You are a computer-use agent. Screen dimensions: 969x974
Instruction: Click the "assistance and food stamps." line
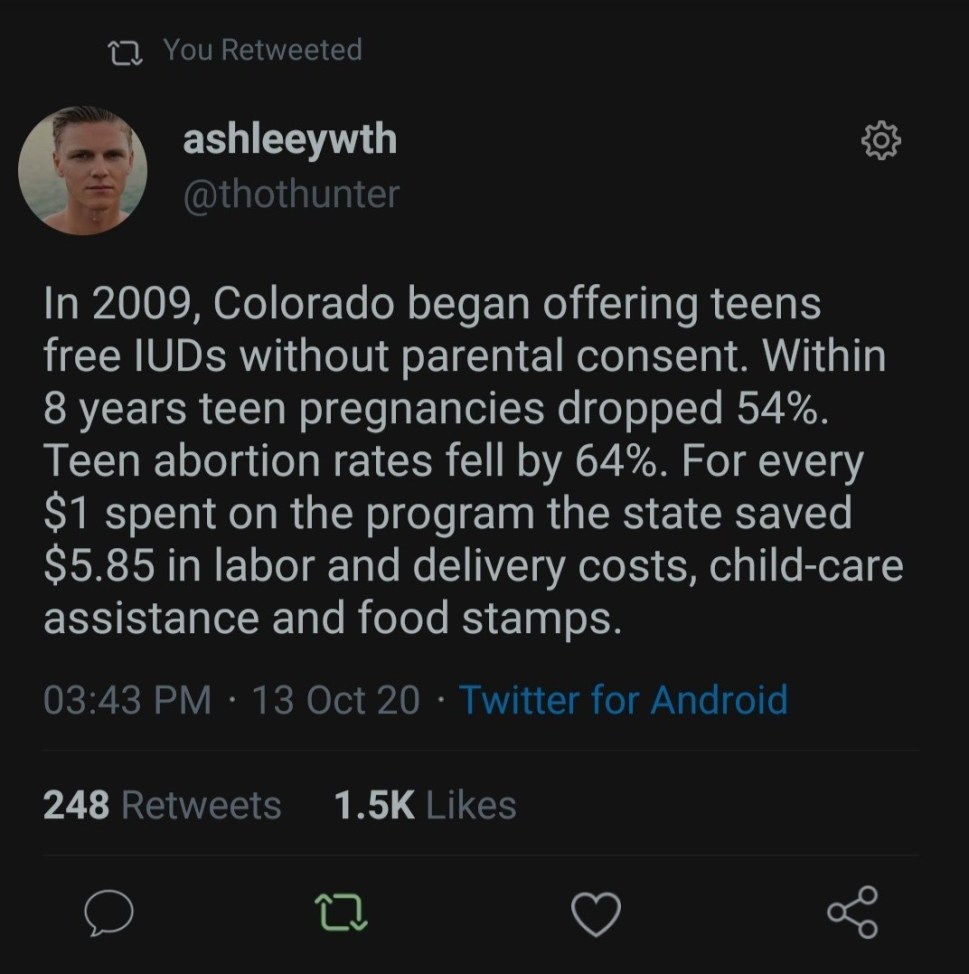tap(332, 618)
